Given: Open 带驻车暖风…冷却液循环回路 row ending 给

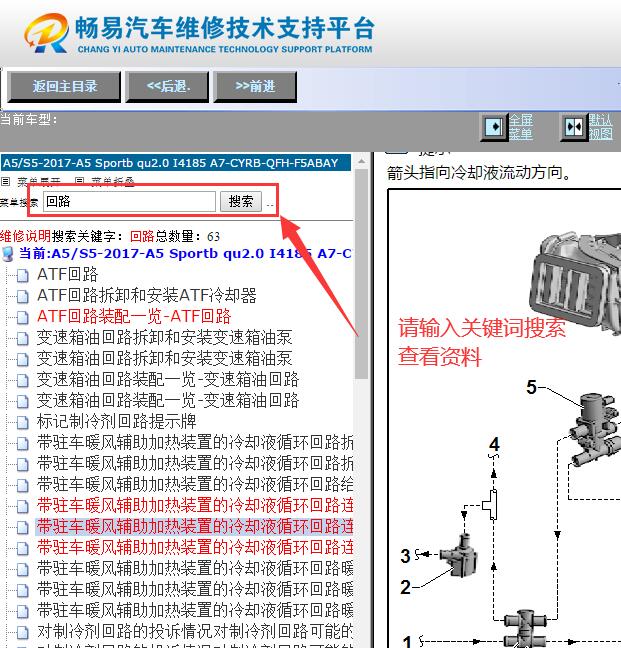Looking at the screenshot, I should (195, 485).
